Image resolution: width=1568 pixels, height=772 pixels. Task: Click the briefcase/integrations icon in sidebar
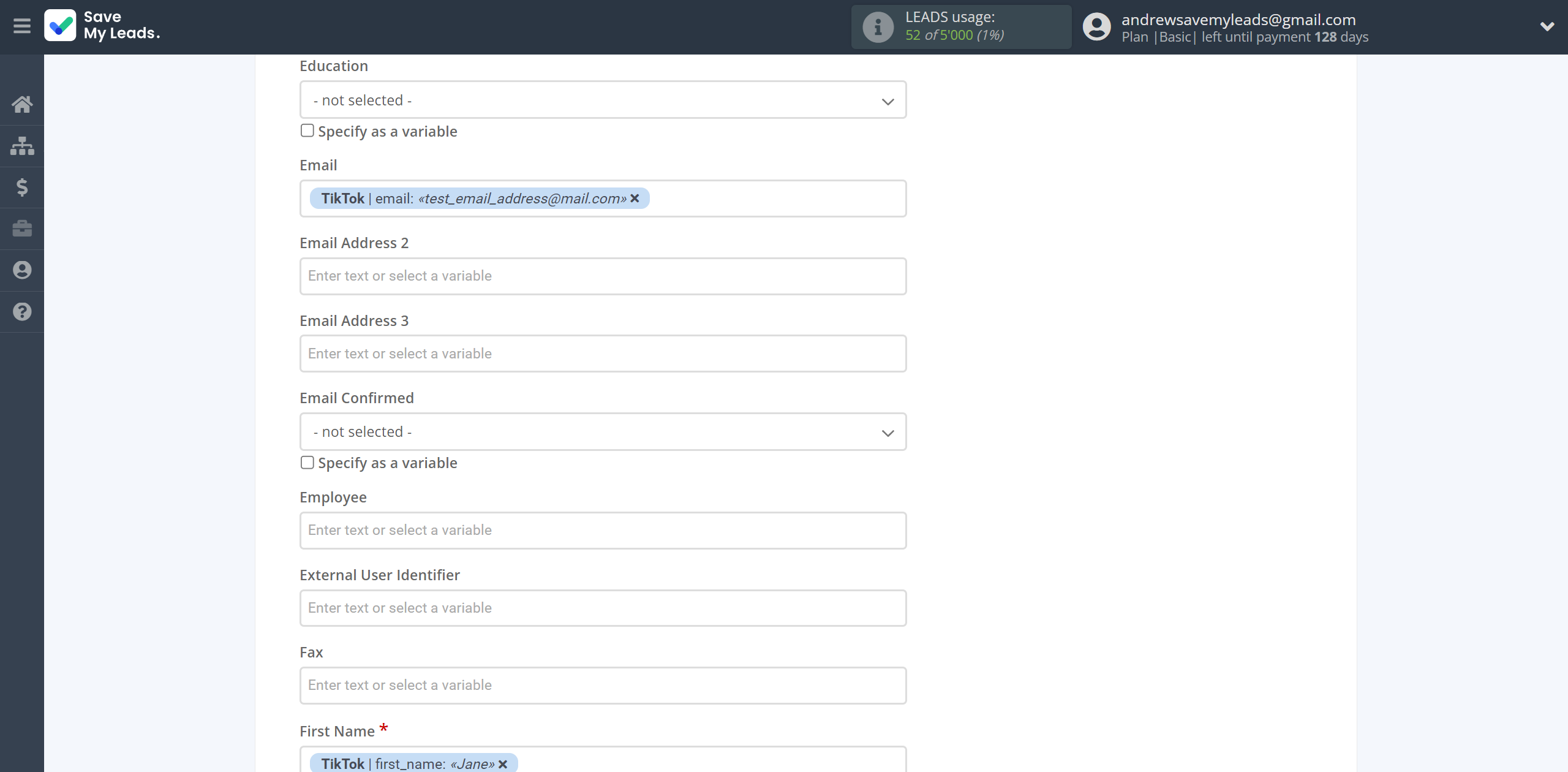(22, 228)
